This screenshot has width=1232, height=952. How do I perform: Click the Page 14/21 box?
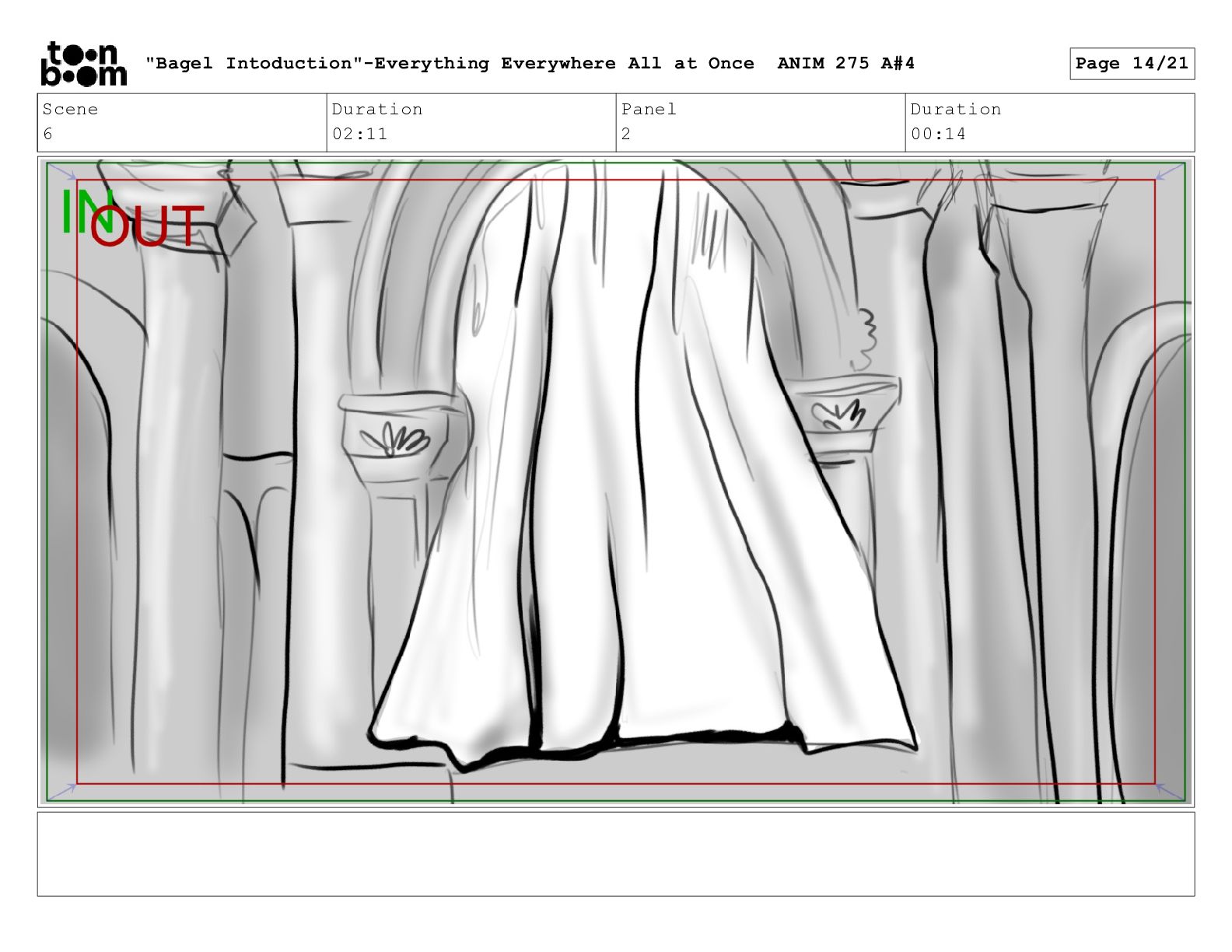(1132, 64)
